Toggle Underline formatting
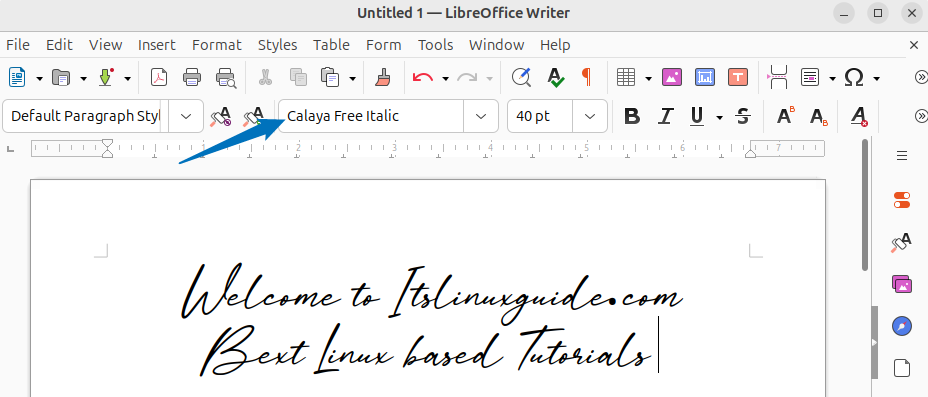This screenshot has height=397, width=928. pos(697,117)
